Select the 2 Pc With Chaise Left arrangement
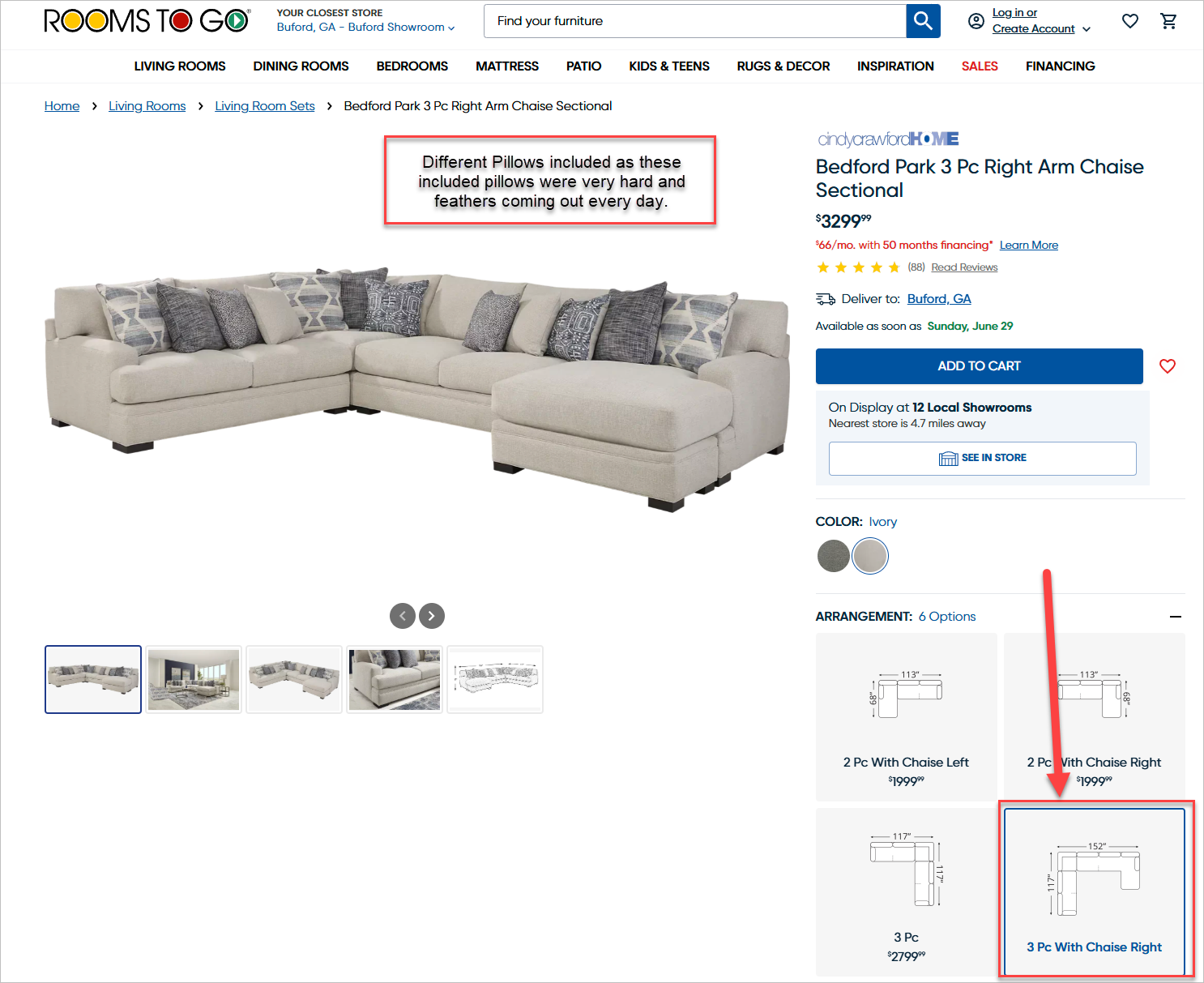Viewport: 1204px width, 983px height. point(906,717)
